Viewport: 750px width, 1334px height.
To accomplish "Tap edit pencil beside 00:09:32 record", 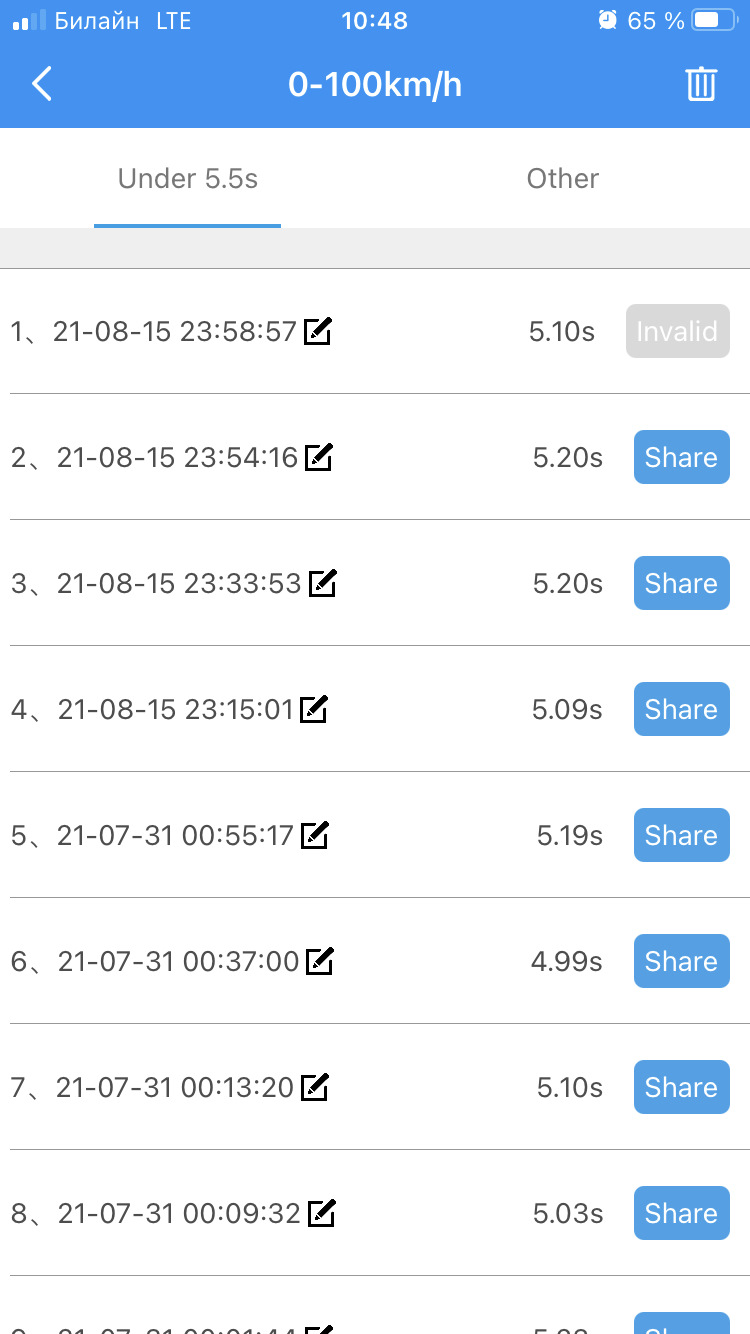I will pyautogui.click(x=321, y=1213).
